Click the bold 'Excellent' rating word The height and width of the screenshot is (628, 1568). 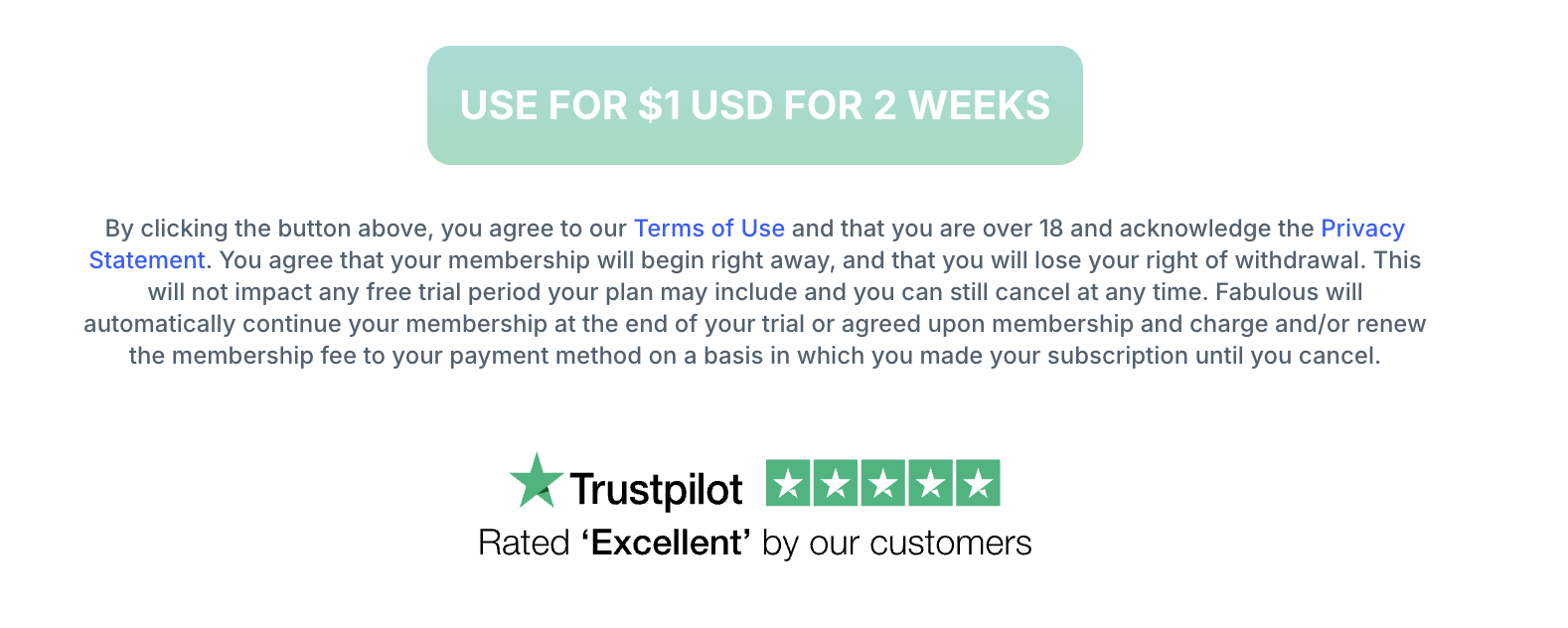666,544
